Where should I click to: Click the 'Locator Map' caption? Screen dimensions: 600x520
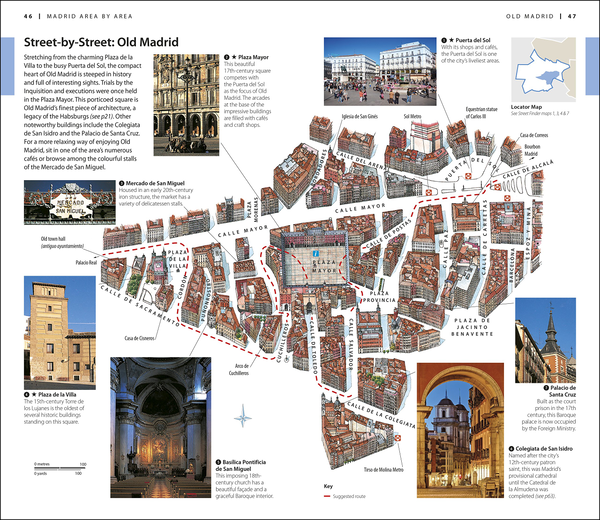[x=526, y=107]
